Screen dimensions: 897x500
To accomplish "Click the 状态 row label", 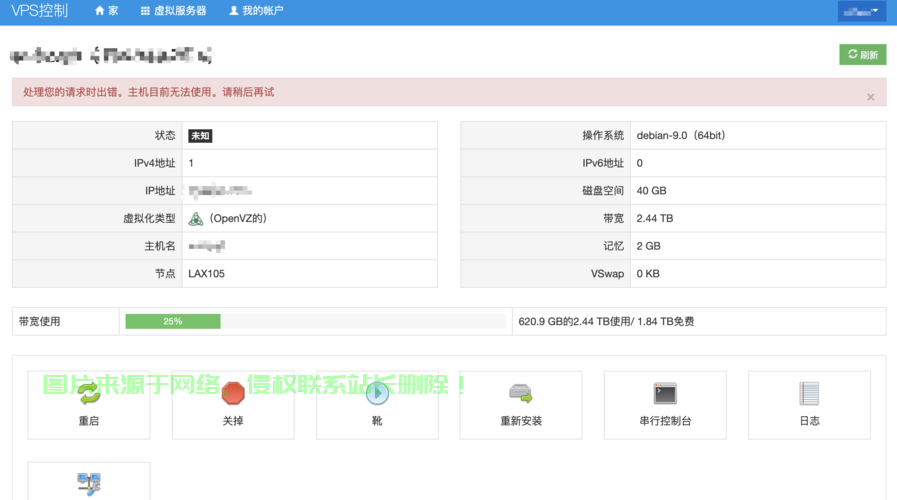I will pos(165,136).
